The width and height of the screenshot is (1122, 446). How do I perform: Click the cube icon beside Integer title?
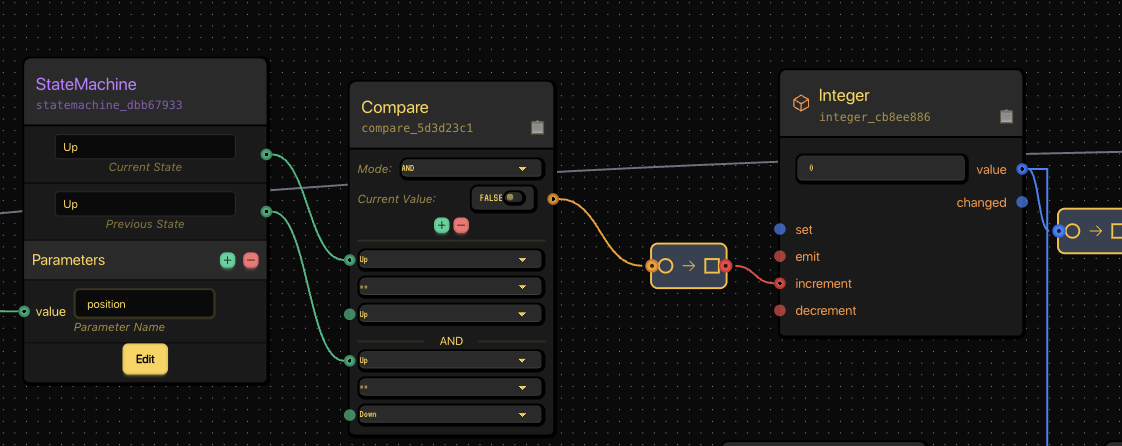coord(800,103)
